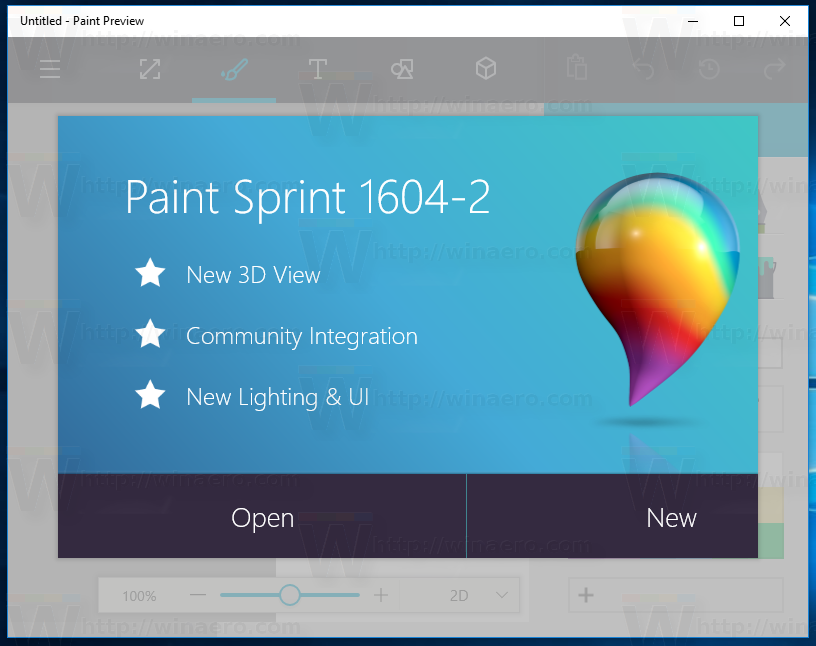Start a new project with New

pos(671,518)
